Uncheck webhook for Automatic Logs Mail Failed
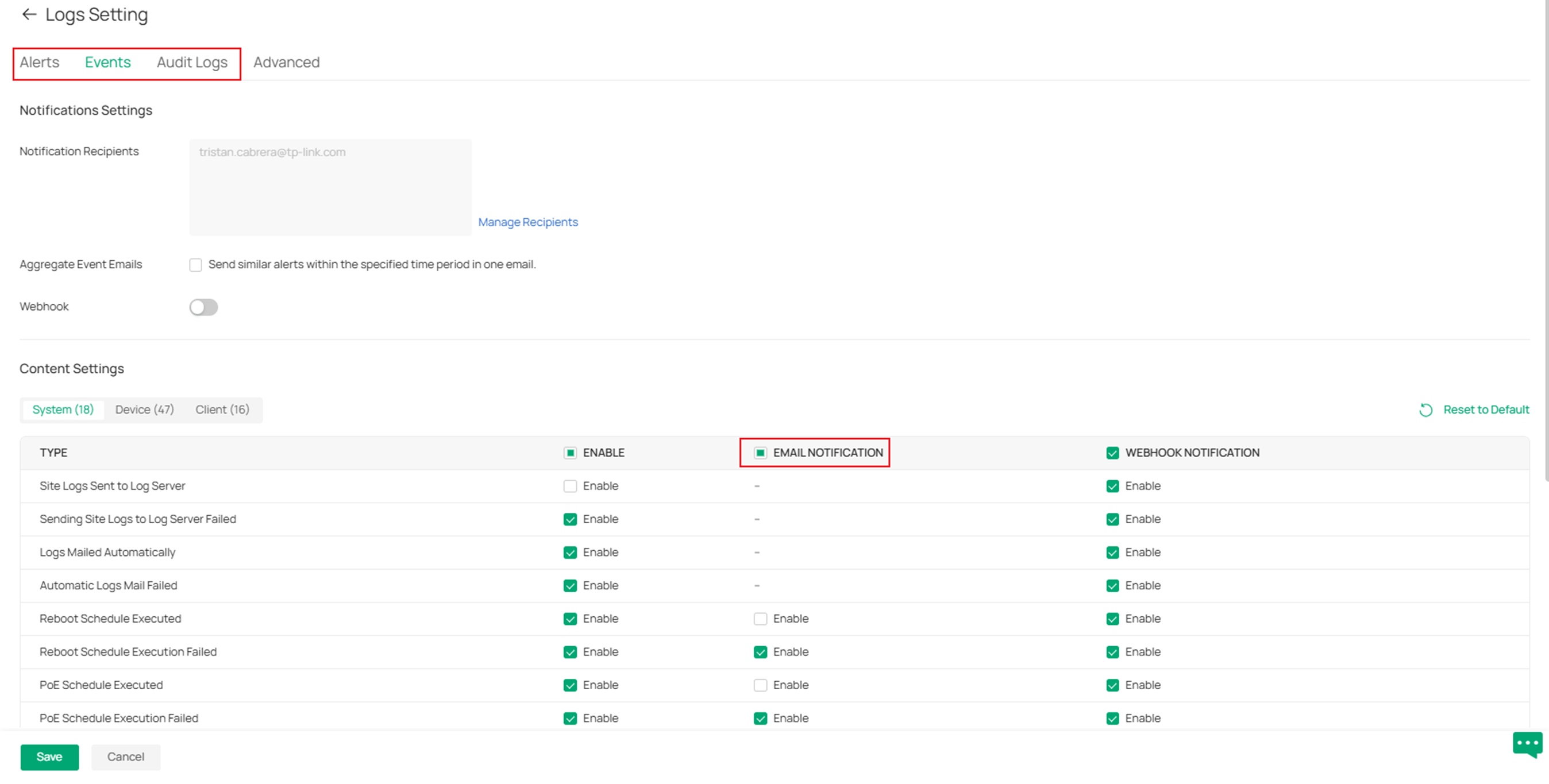 [1112, 586]
